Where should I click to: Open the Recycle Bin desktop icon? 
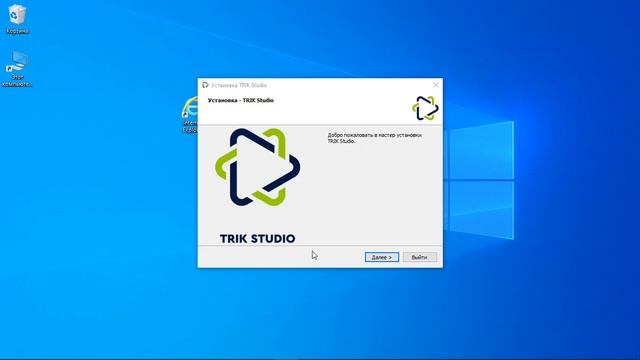pyautogui.click(x=17, y=19)
